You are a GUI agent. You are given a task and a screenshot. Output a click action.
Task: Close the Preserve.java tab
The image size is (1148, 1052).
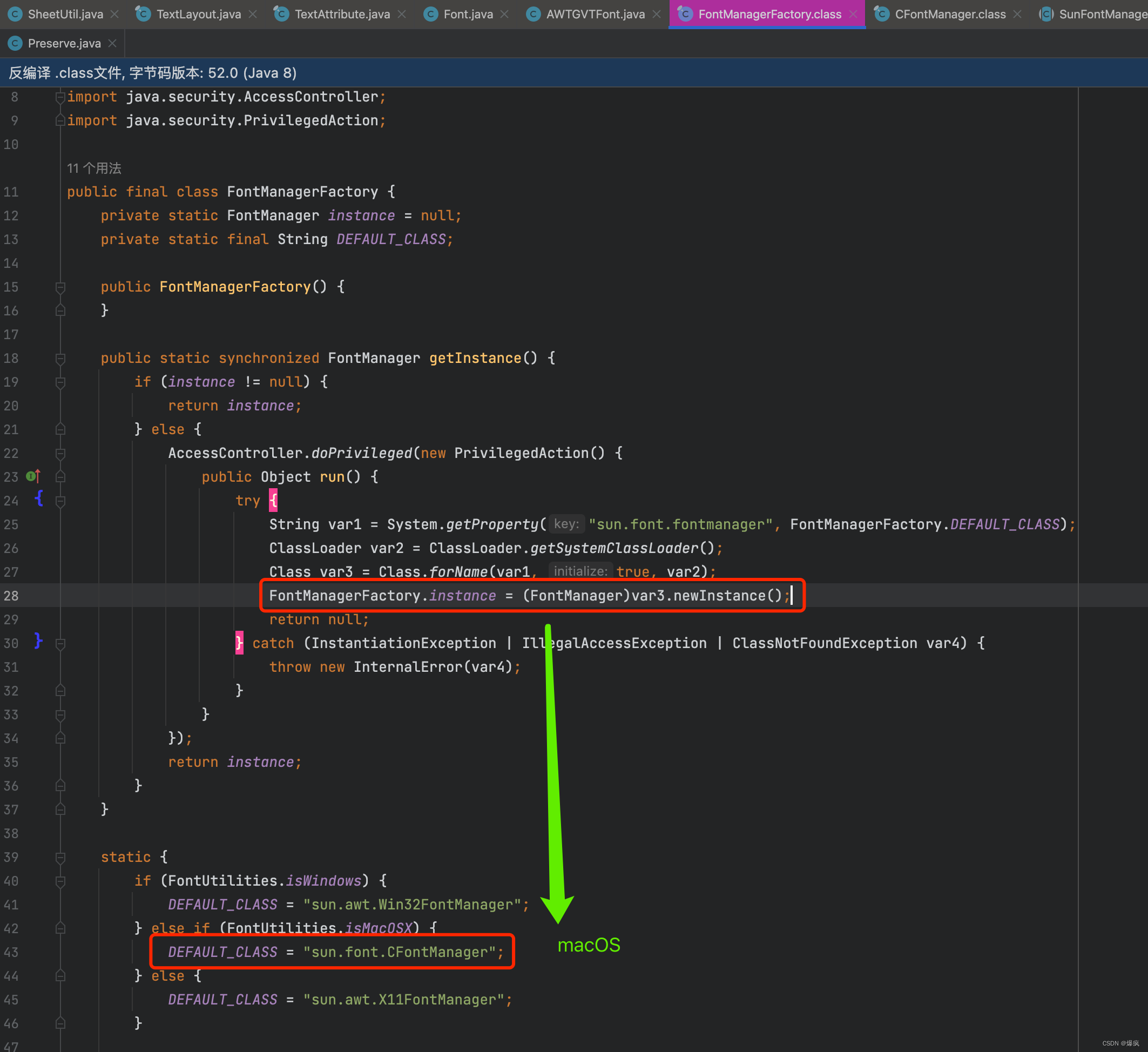click(113, 43)
